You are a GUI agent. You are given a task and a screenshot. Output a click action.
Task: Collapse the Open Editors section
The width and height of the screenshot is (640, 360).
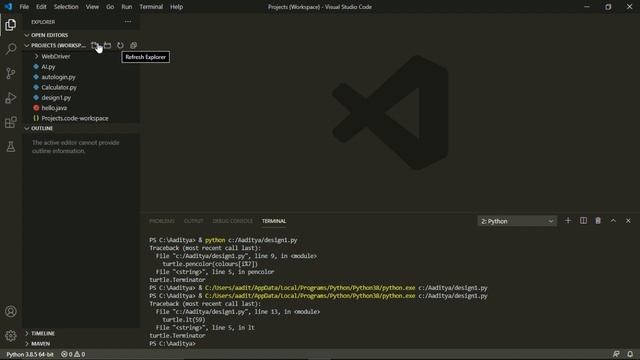pos(82,35)
